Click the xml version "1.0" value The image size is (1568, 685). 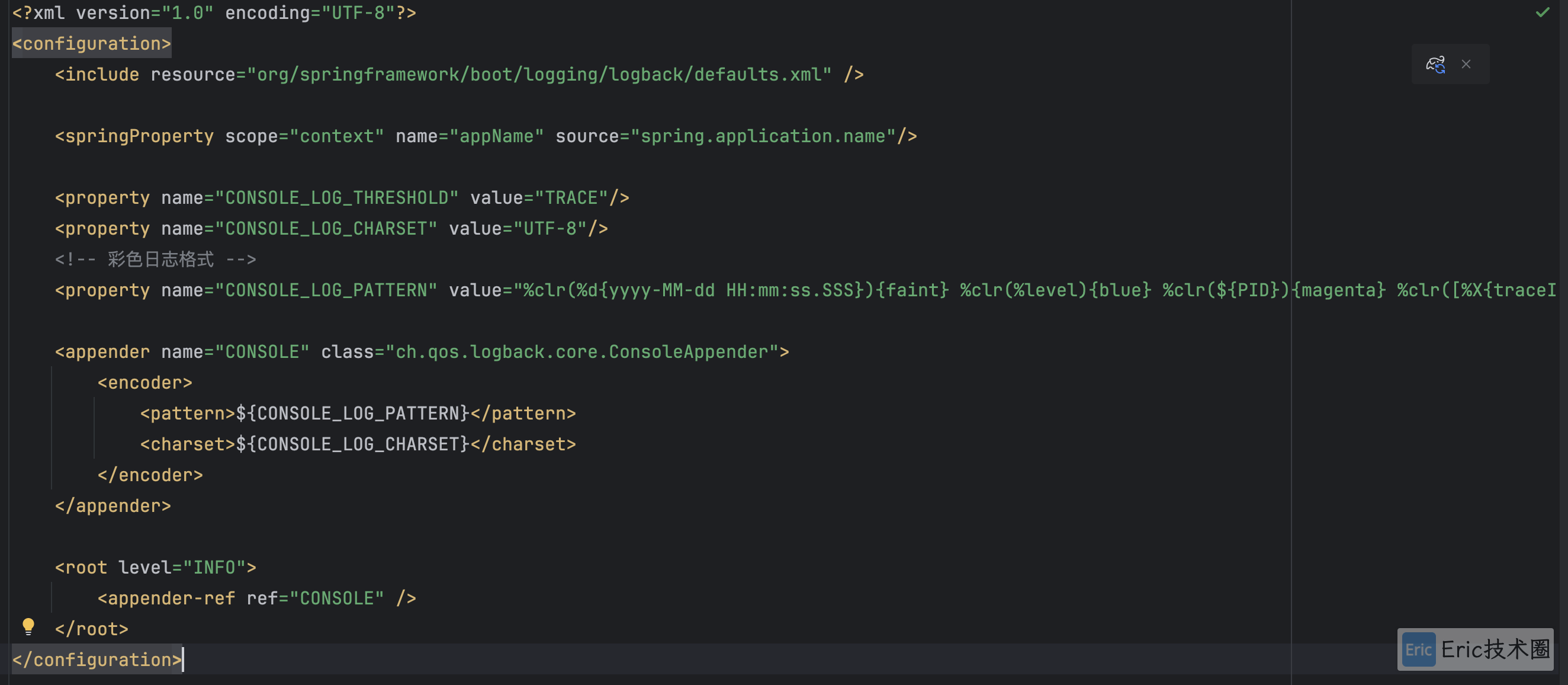tap(188, 13)
